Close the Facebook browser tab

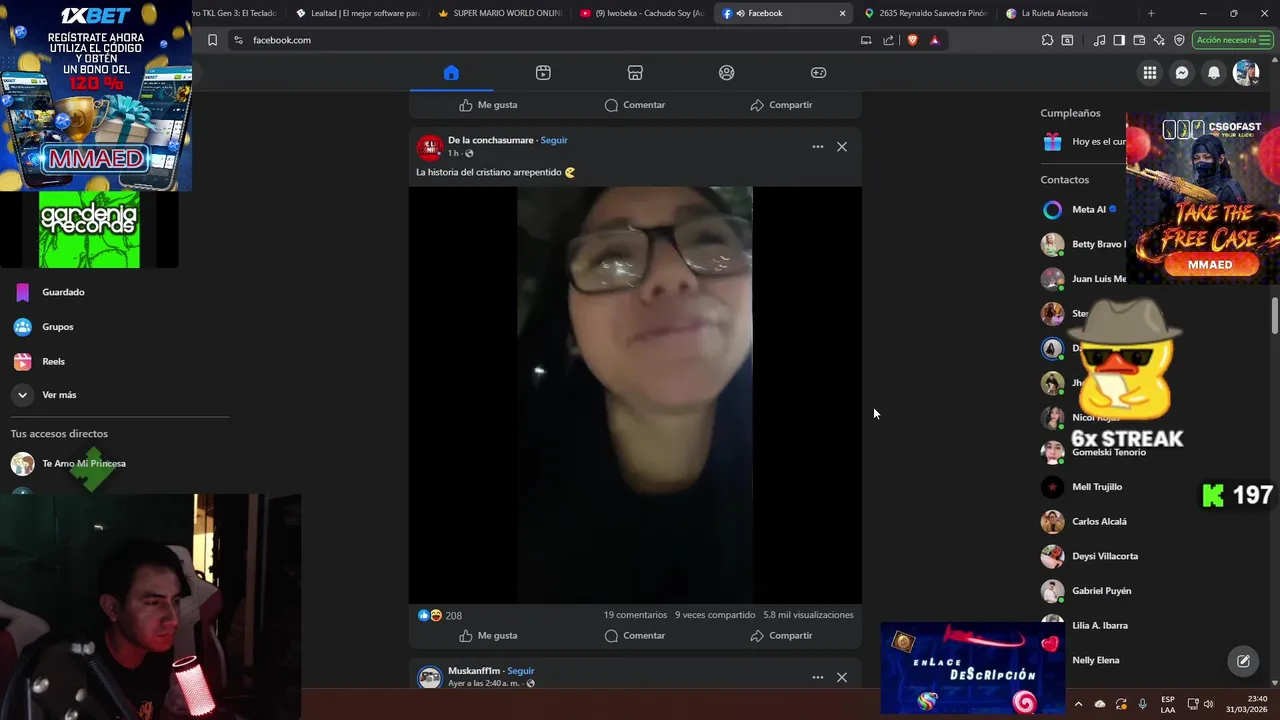coord(842,13)
